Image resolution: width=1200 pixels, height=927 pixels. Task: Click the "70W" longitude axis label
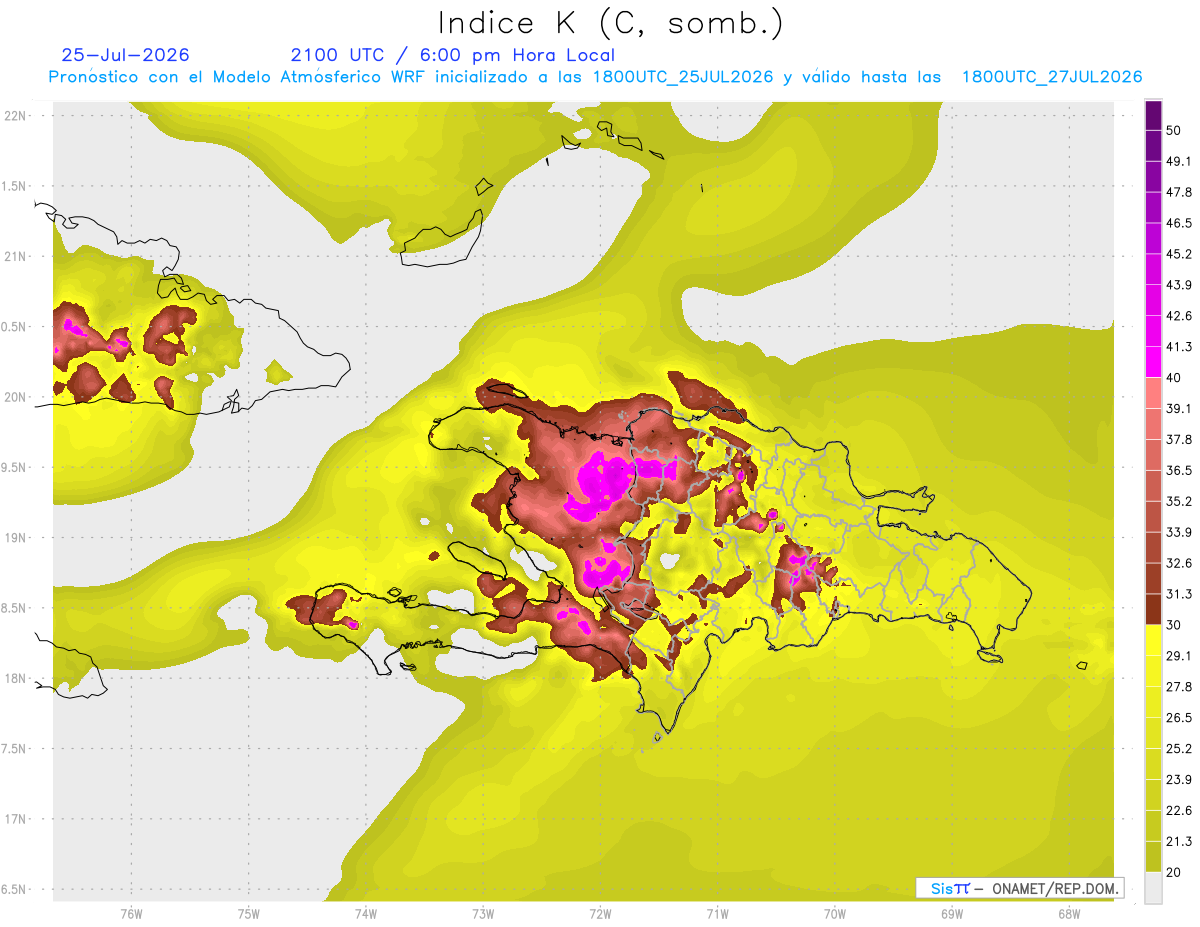point(835,915)
